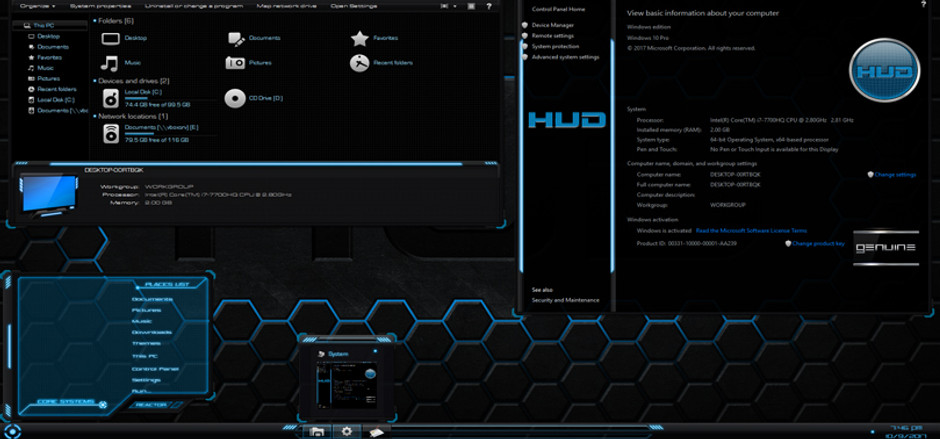Select Favorites in the navigation tree
Screen dimensions: 940x439
pos(49,58)
